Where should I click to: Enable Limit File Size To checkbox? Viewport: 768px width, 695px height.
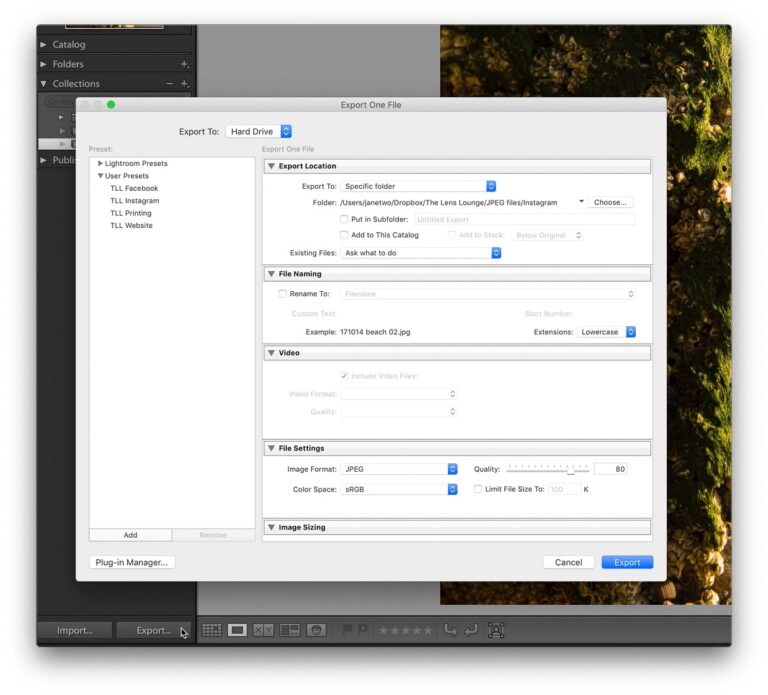coord(478,489)
